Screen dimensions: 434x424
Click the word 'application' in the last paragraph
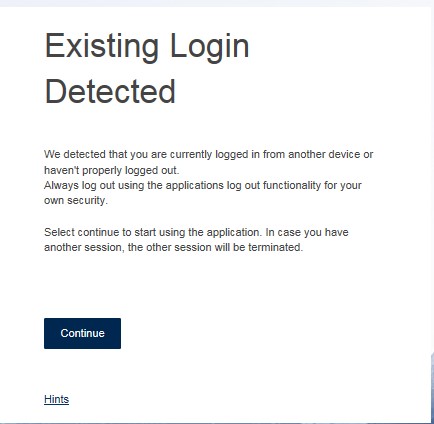(x=233, y=232)
